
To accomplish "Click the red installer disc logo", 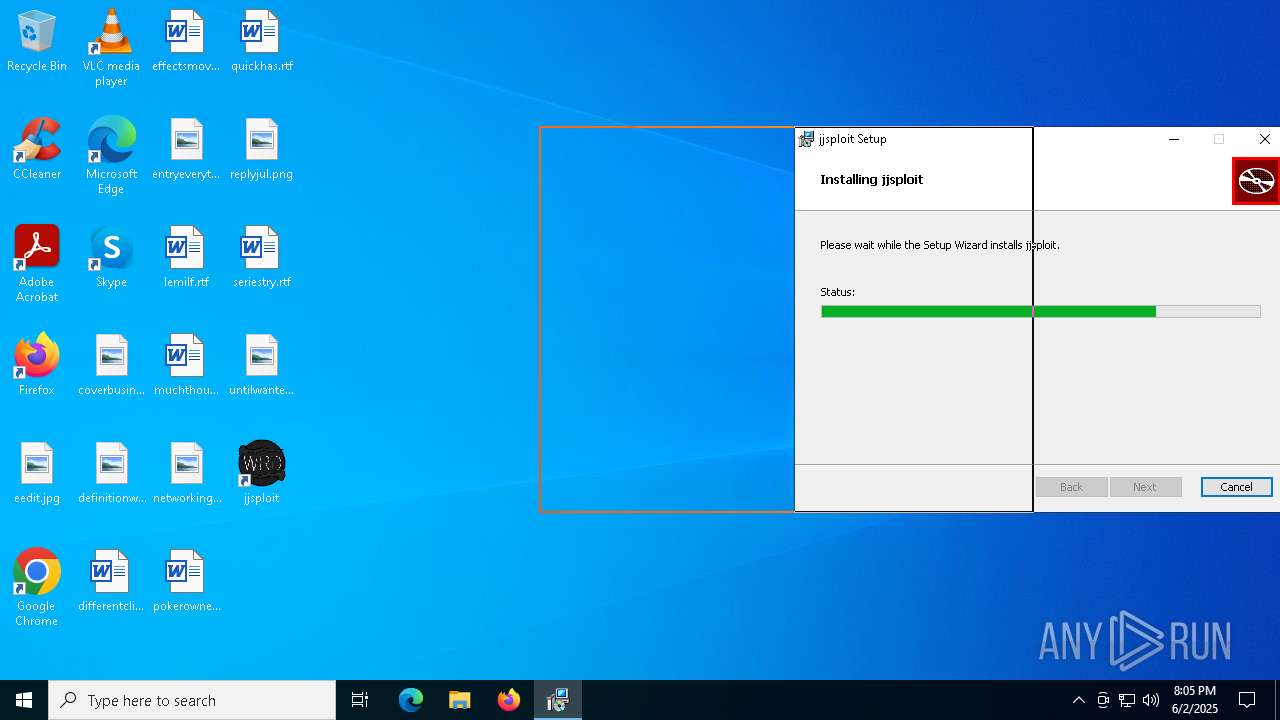I will (x=1256, y=181).
